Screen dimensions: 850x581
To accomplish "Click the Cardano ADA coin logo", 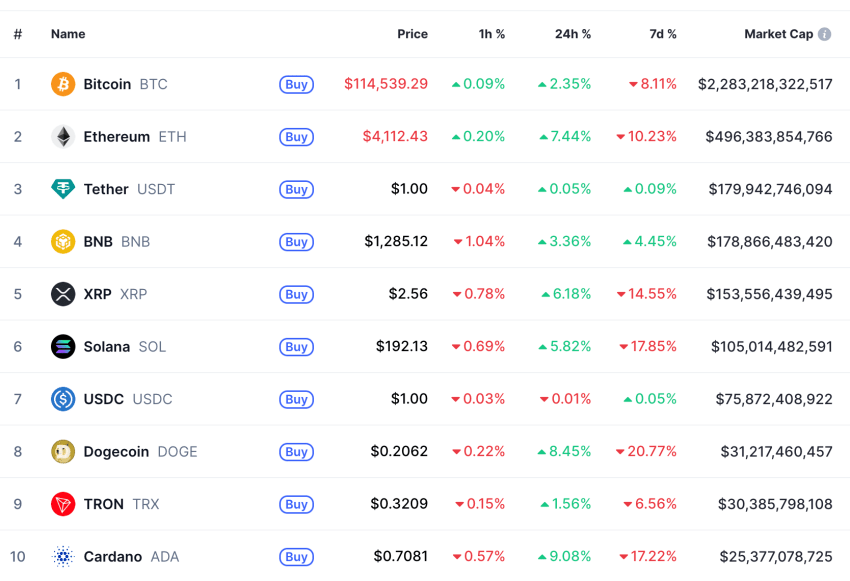I will (x=63, y=556).
